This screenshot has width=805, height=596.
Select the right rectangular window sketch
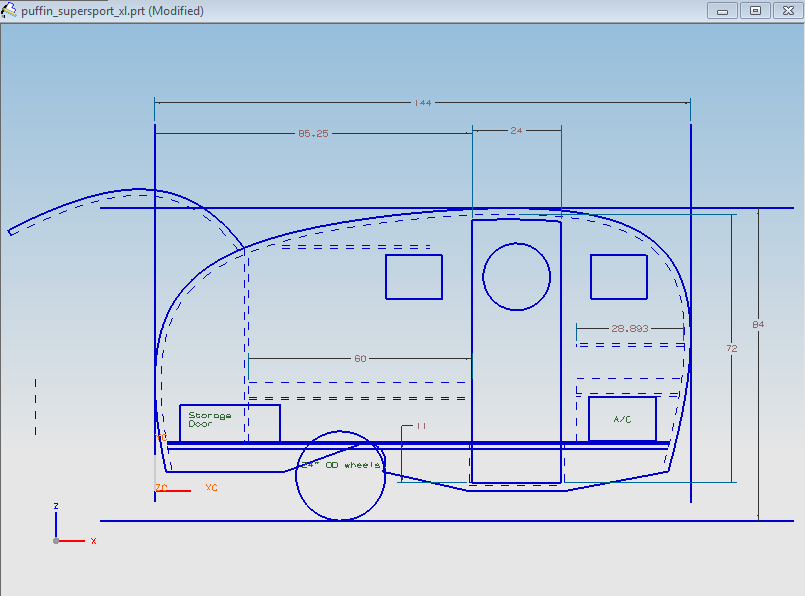click(619, 277)
